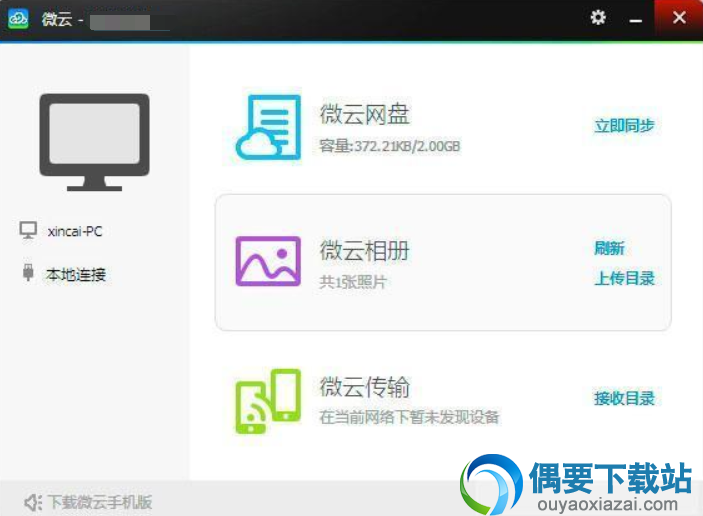Open the purple 微云相册 photo icon
Image resolution: width=703 pixels, height=516 pixels.
pos(268,261)
